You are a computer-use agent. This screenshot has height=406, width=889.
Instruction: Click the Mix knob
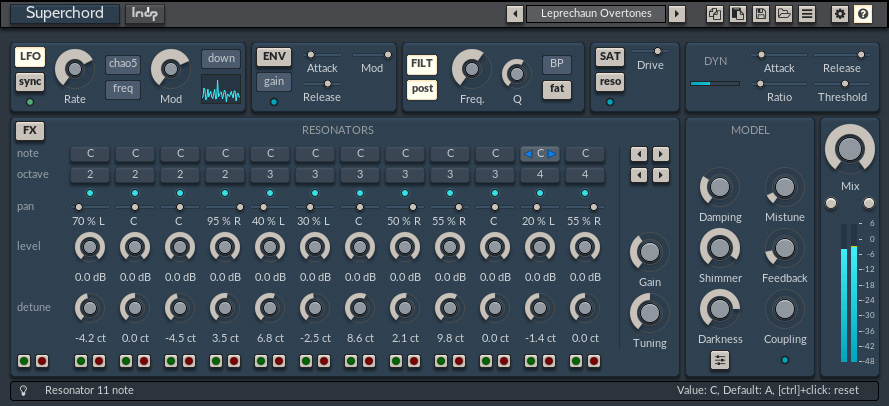click(849, 150)
